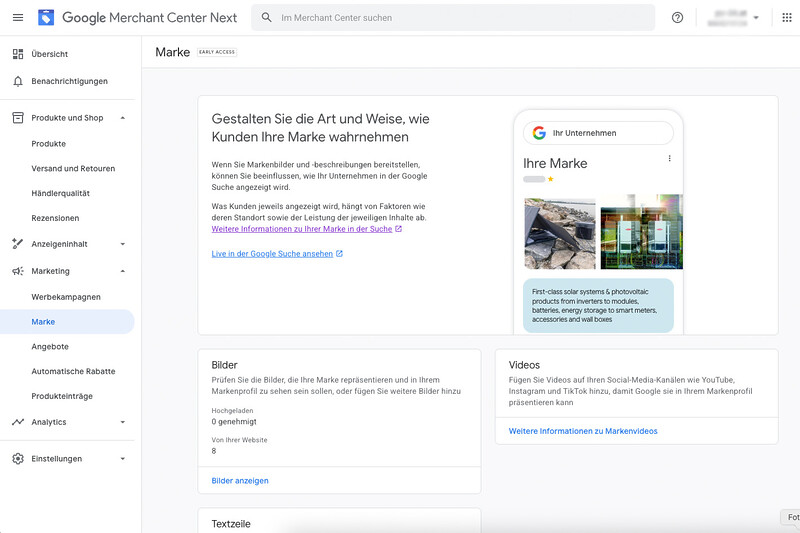Click the star rating icon in preview
Image resolution: width=800 pixels, height=533 pixels.
pyautogui.click(x=551, y=179)
